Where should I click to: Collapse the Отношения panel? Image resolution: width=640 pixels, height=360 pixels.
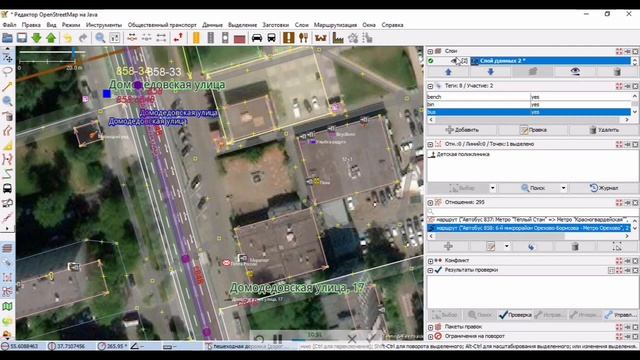(430, 203)
